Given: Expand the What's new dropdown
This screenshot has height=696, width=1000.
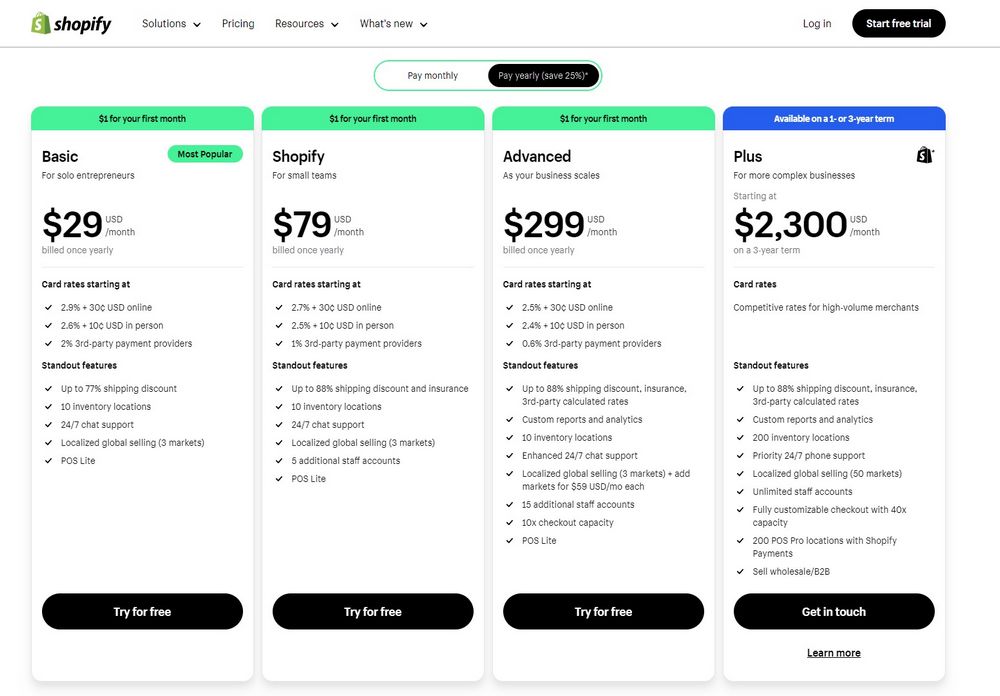Looking at the screenshot, I should (387, 23).
